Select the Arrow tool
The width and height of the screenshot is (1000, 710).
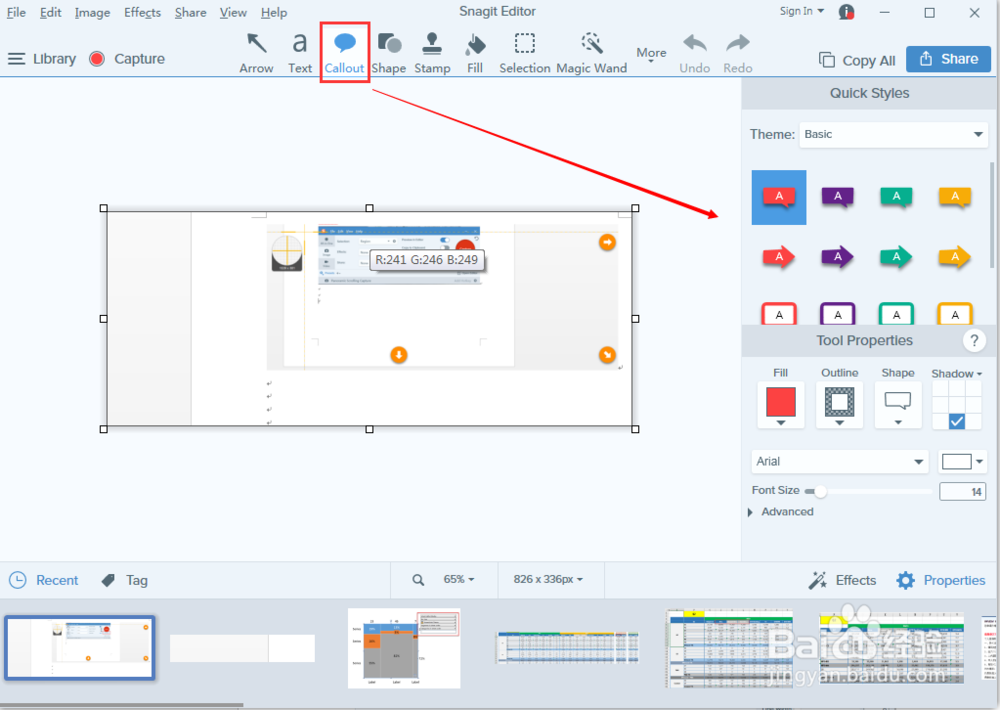point(256,53)
